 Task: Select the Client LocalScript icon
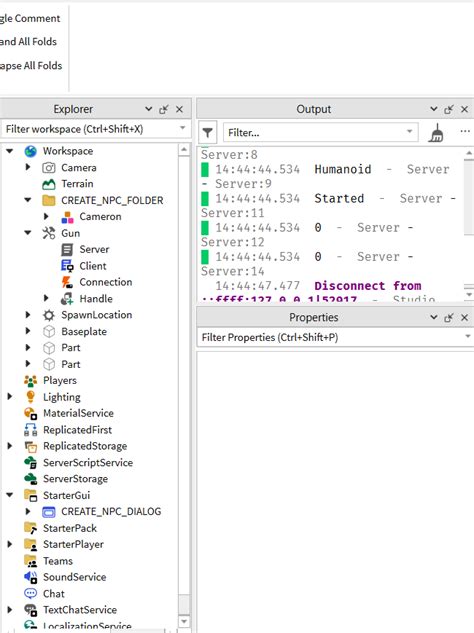click(67, 266)
